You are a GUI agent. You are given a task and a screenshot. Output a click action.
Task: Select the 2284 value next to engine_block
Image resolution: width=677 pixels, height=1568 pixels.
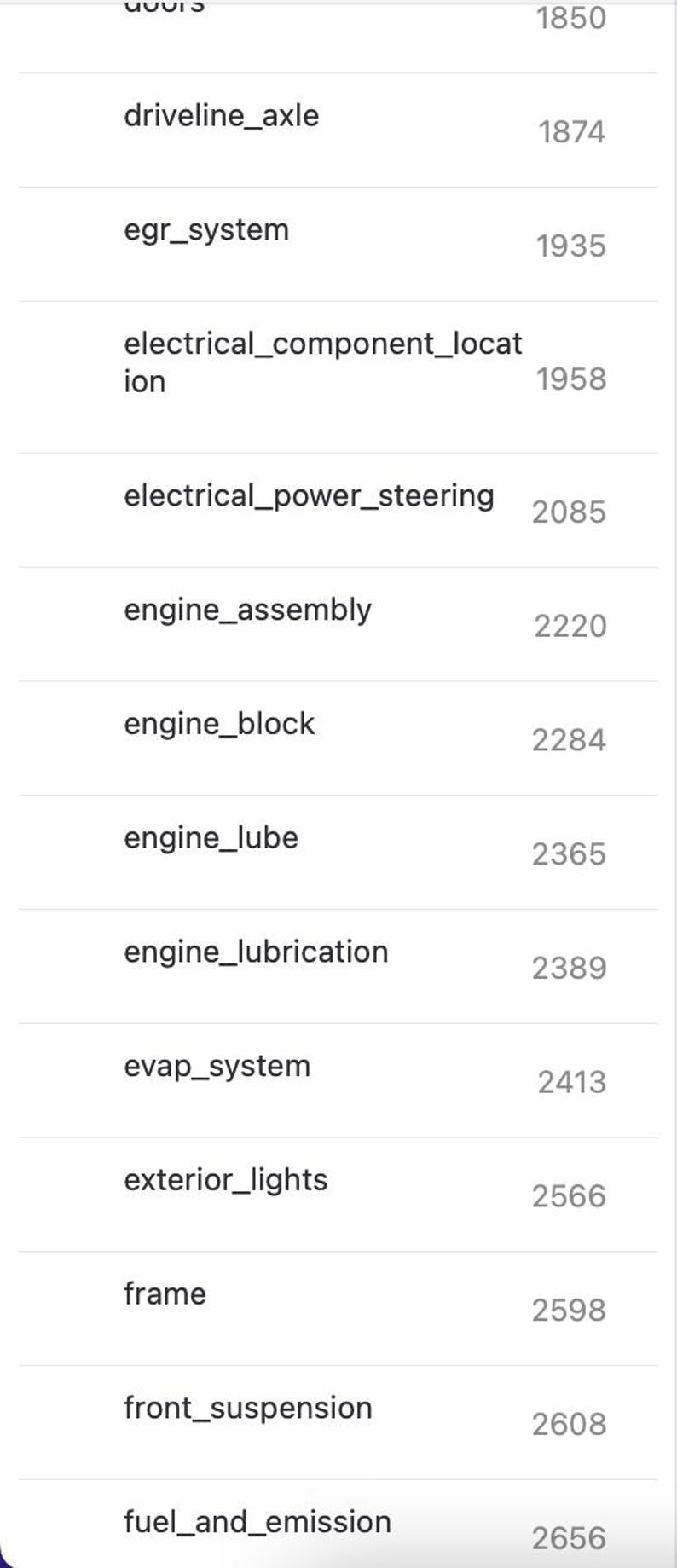click(x=569, y=740)
